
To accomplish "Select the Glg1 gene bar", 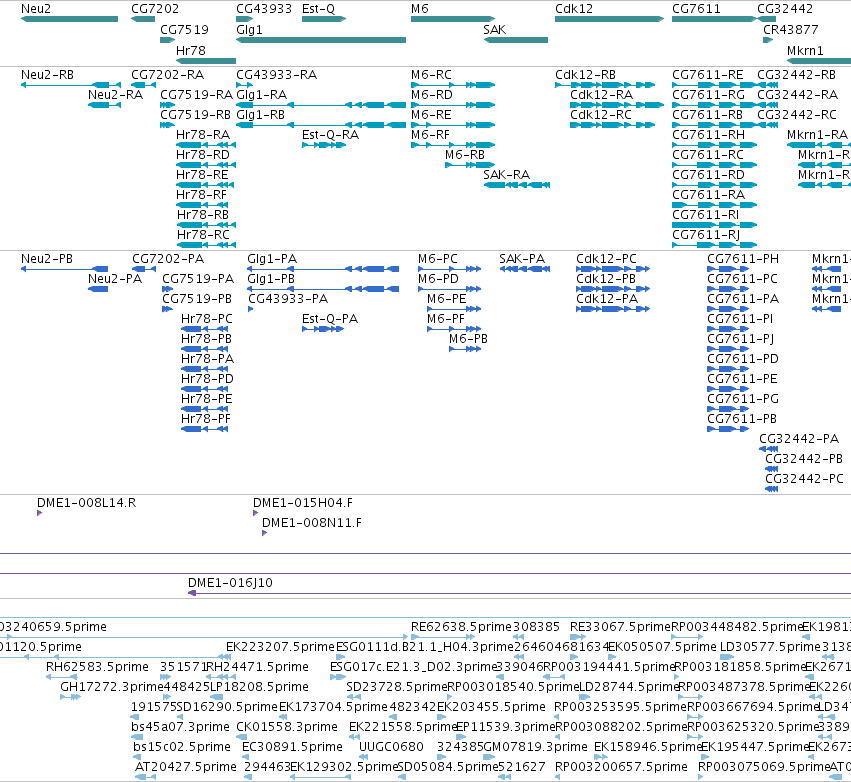I will 321,40.
